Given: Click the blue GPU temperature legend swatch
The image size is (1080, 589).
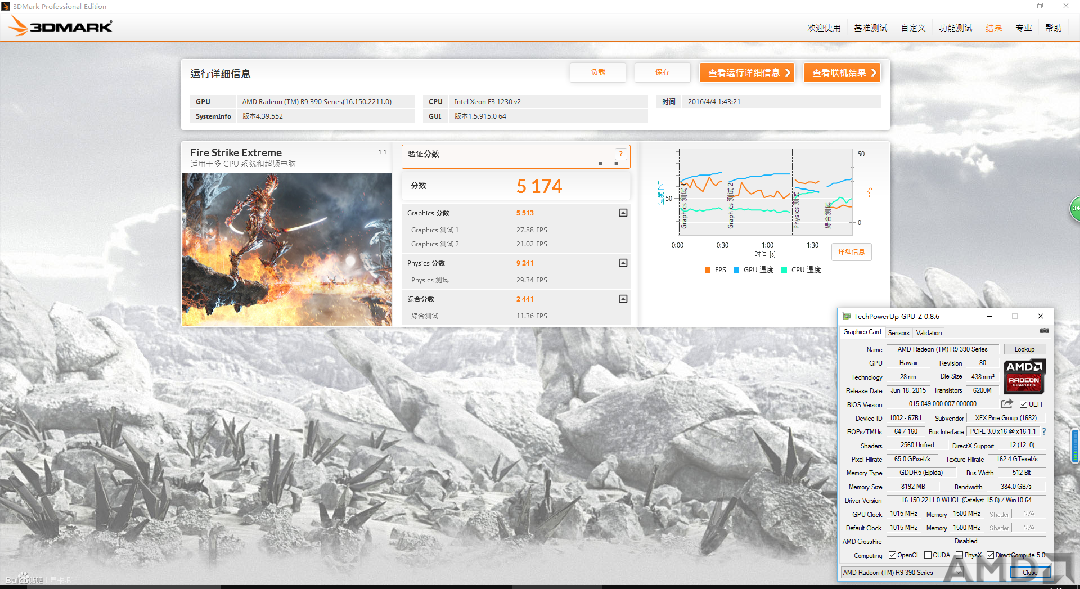Looking at the screenshot, I should coord(736,270).
